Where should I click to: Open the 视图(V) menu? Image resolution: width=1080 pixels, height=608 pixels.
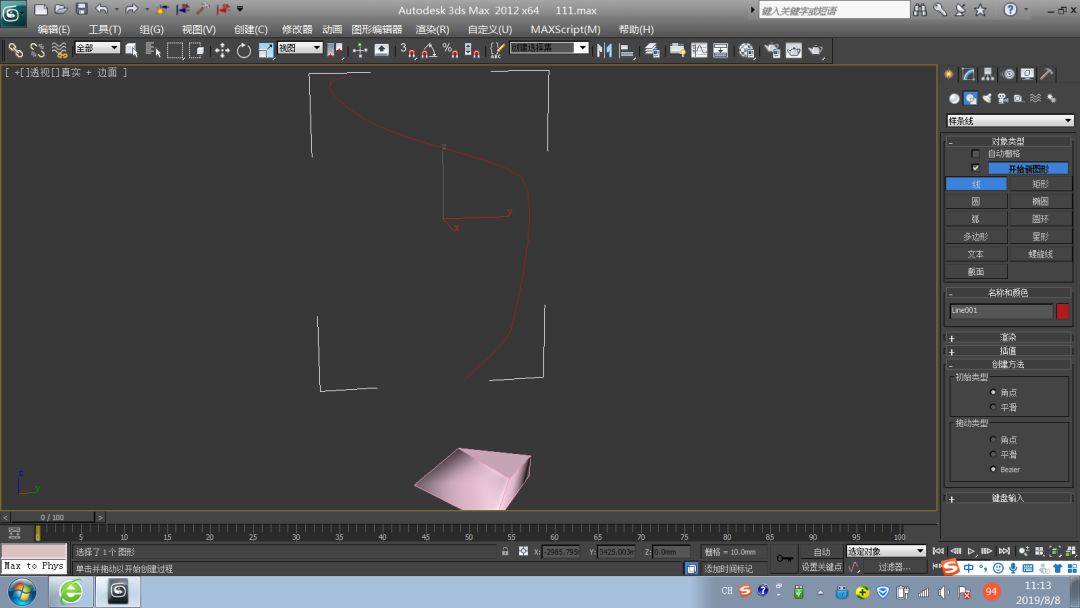click(198, 30)
